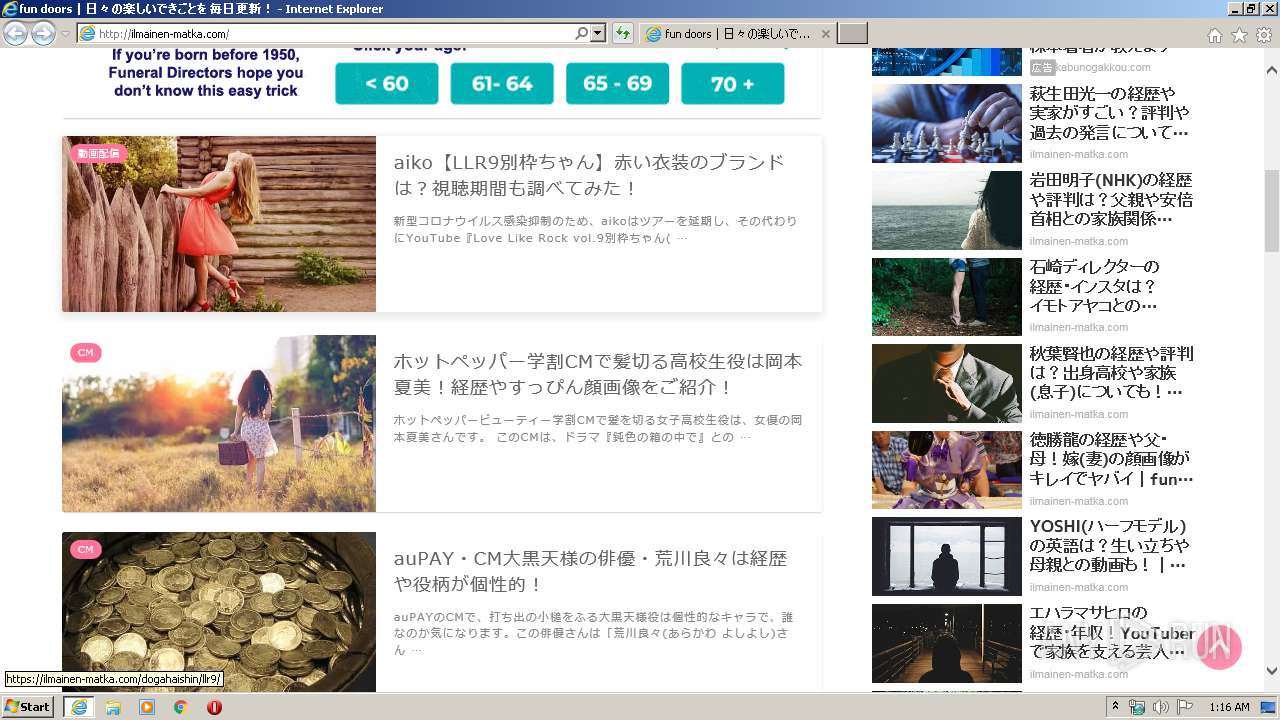Open sidebar link エハラマサヒロの経歴
Viewport: 1280px width, 720px height.
coord(1112,632)
